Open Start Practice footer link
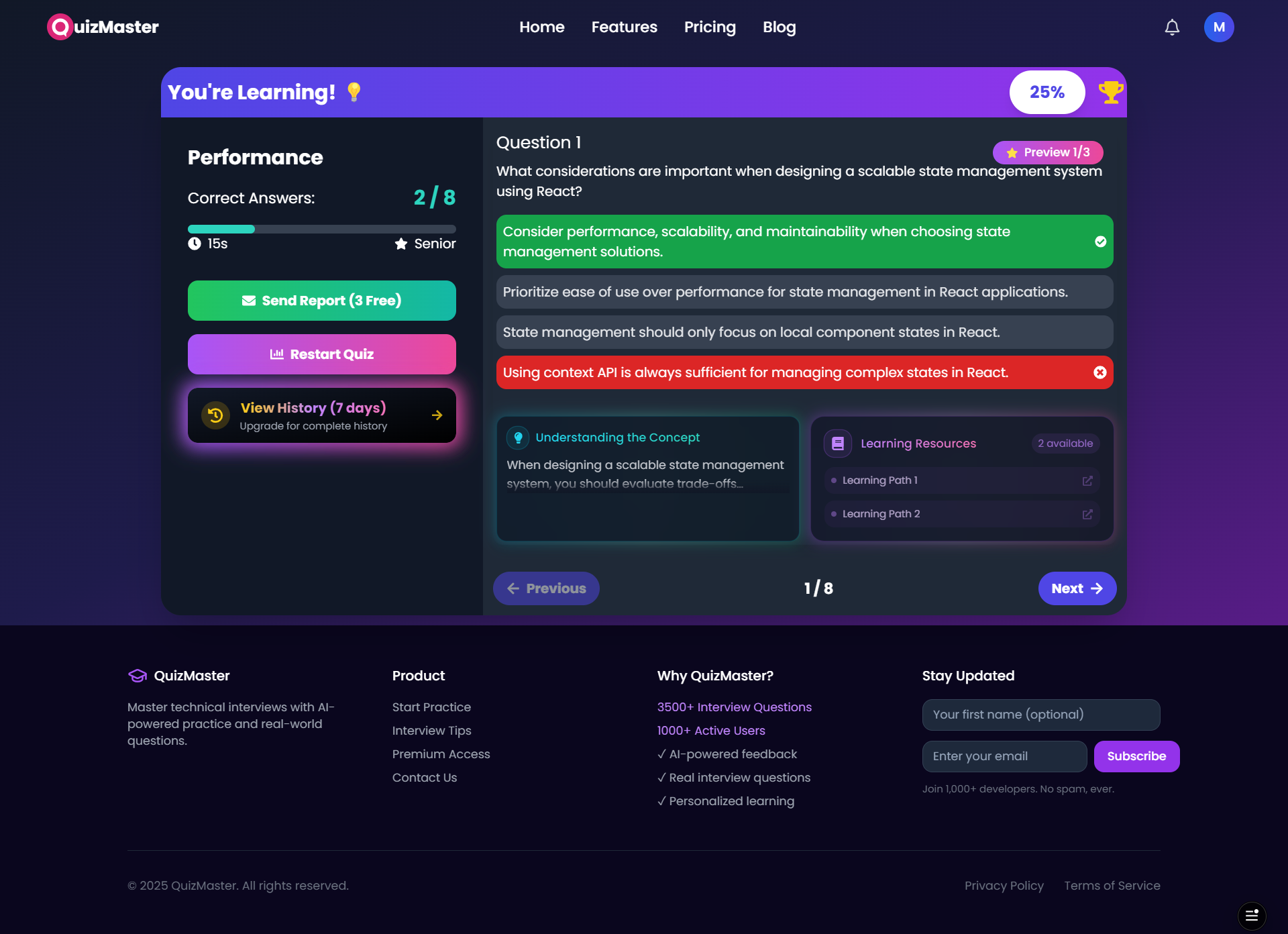 (431, 707)
